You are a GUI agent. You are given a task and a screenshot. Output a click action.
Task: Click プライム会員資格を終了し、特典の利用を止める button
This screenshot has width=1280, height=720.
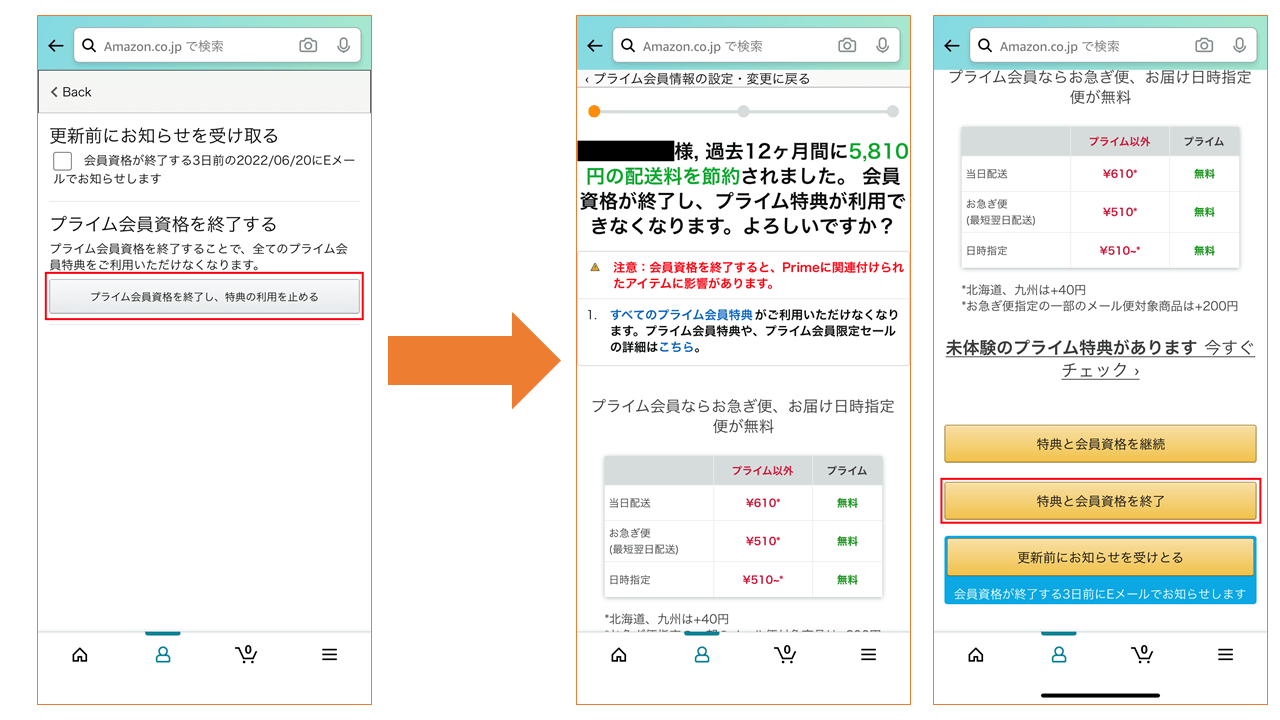pyautogui.click(x=204, y=296)
